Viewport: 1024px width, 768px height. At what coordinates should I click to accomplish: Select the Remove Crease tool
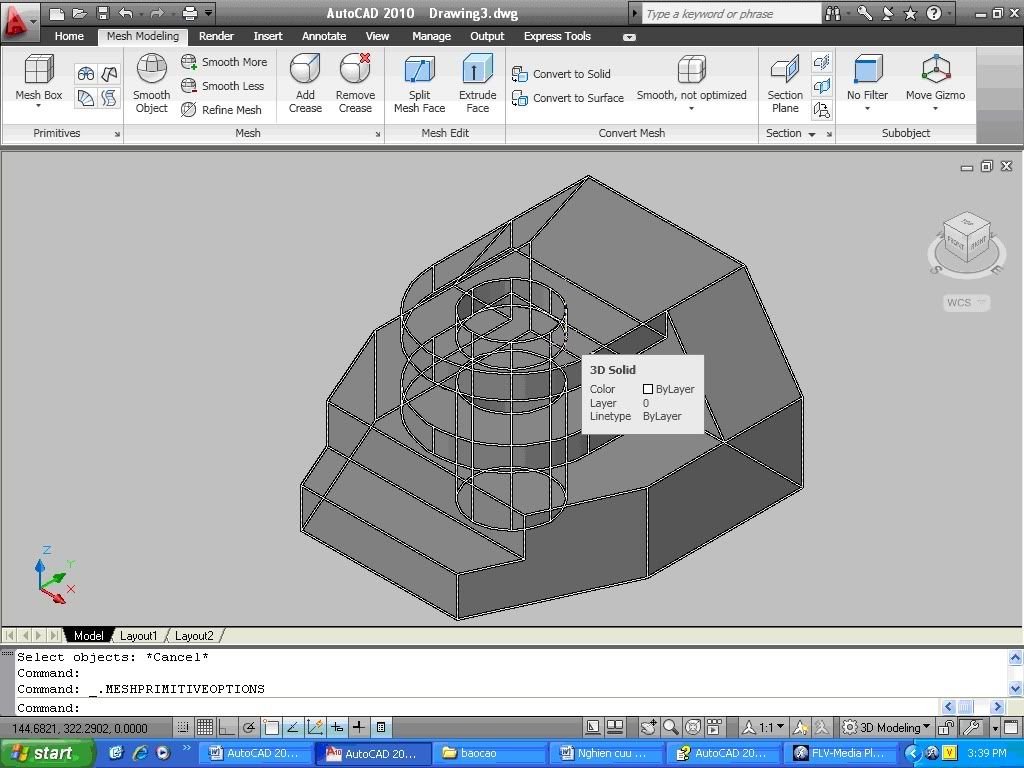(355, 70)
